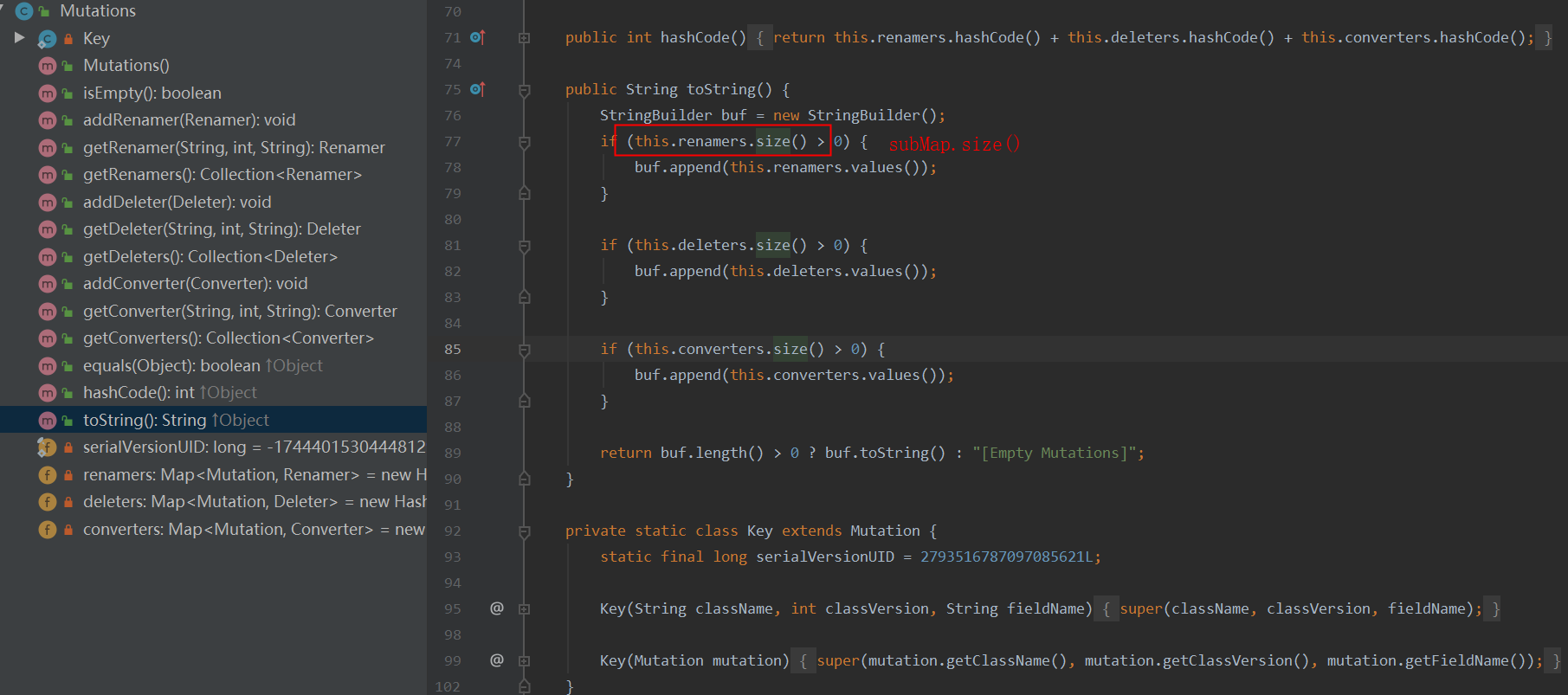Collapse renamers if-block fold line 77

[x=524, y=142]
